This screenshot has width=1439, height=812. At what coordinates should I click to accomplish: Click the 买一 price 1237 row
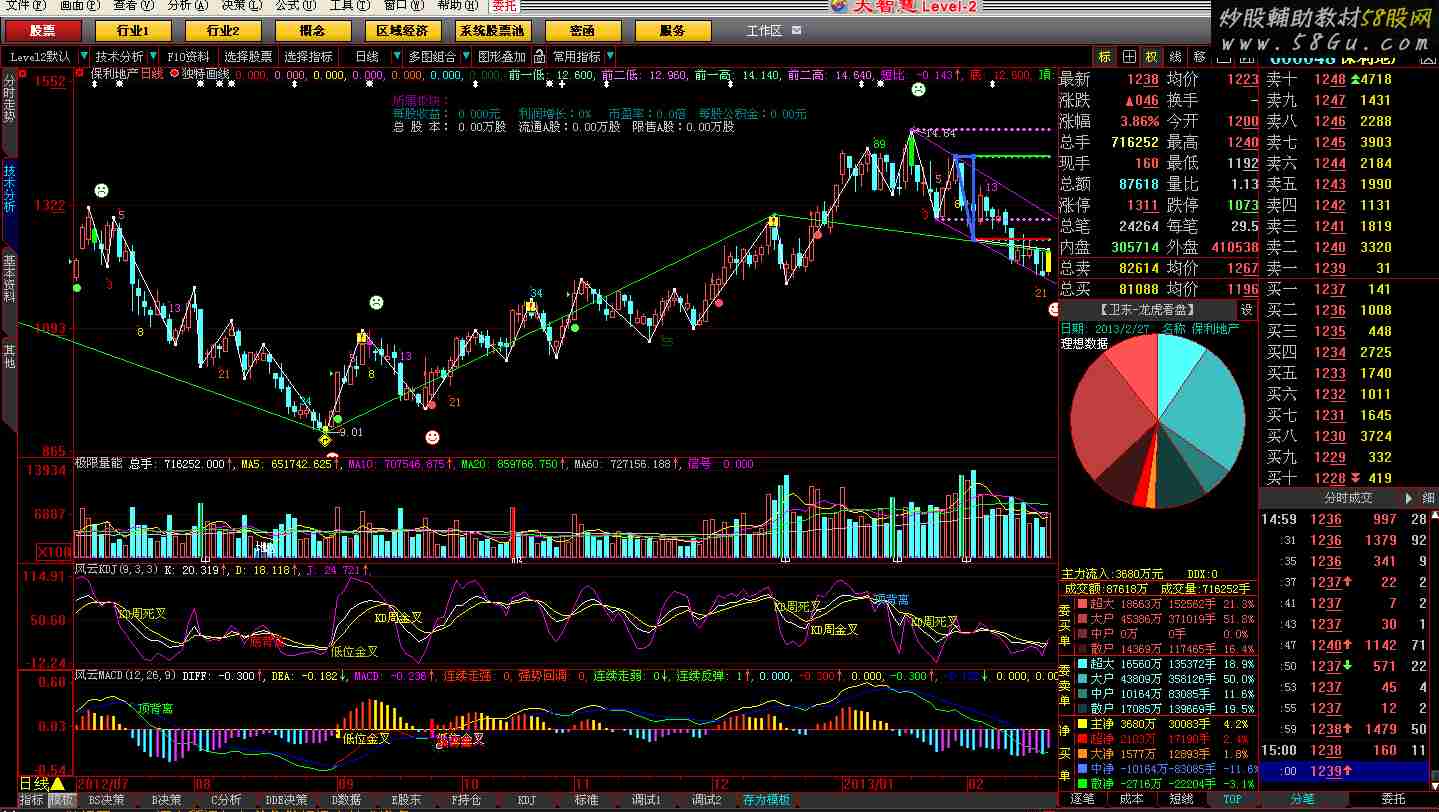(x=1348, y=289)
